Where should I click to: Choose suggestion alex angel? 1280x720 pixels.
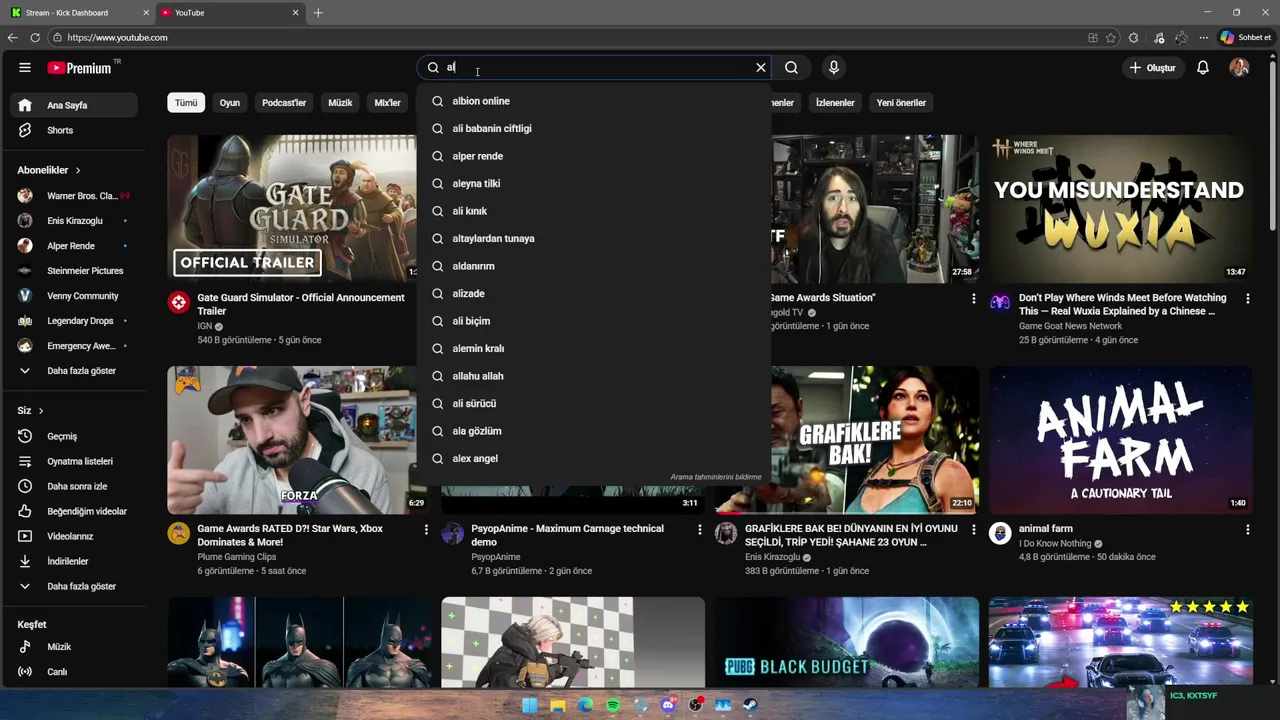[x=594, y=459]
